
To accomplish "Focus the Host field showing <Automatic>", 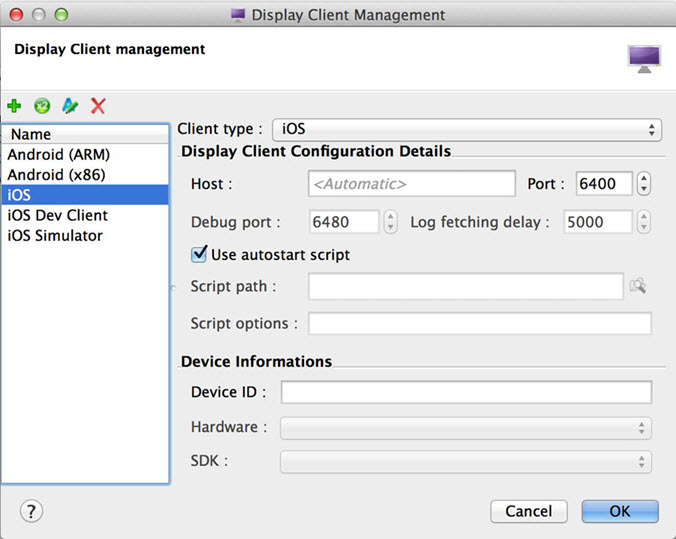I will 412,184.
